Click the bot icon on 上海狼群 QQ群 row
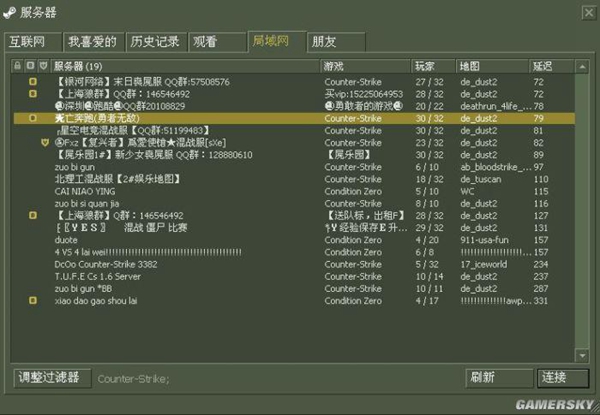The image size is (600, 415). point(33,93)
